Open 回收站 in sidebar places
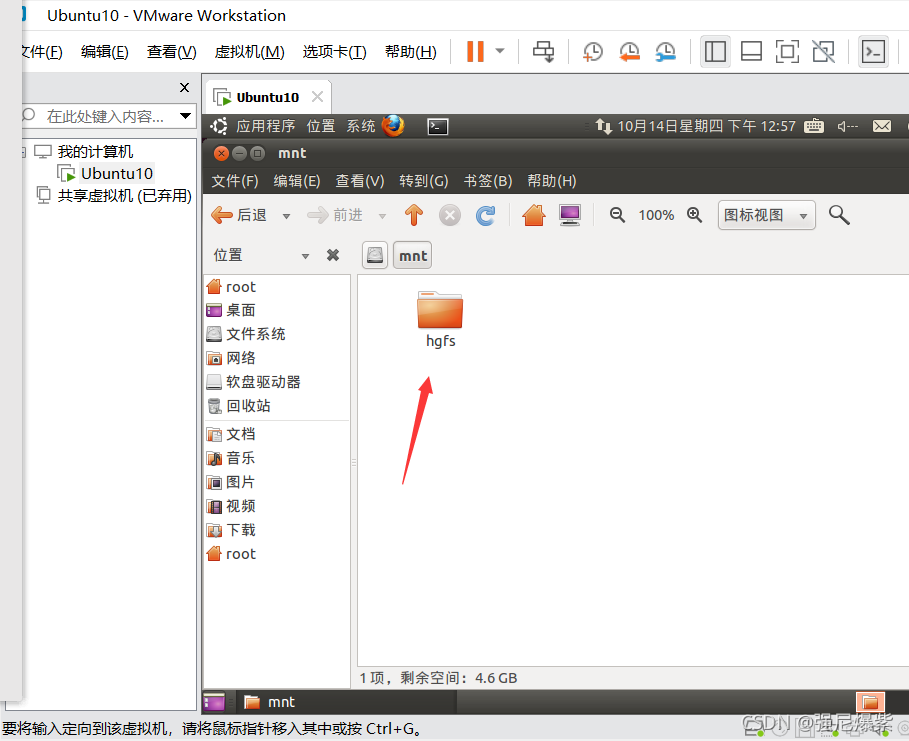The image size is (909, 741). click(x=239, y=406)
